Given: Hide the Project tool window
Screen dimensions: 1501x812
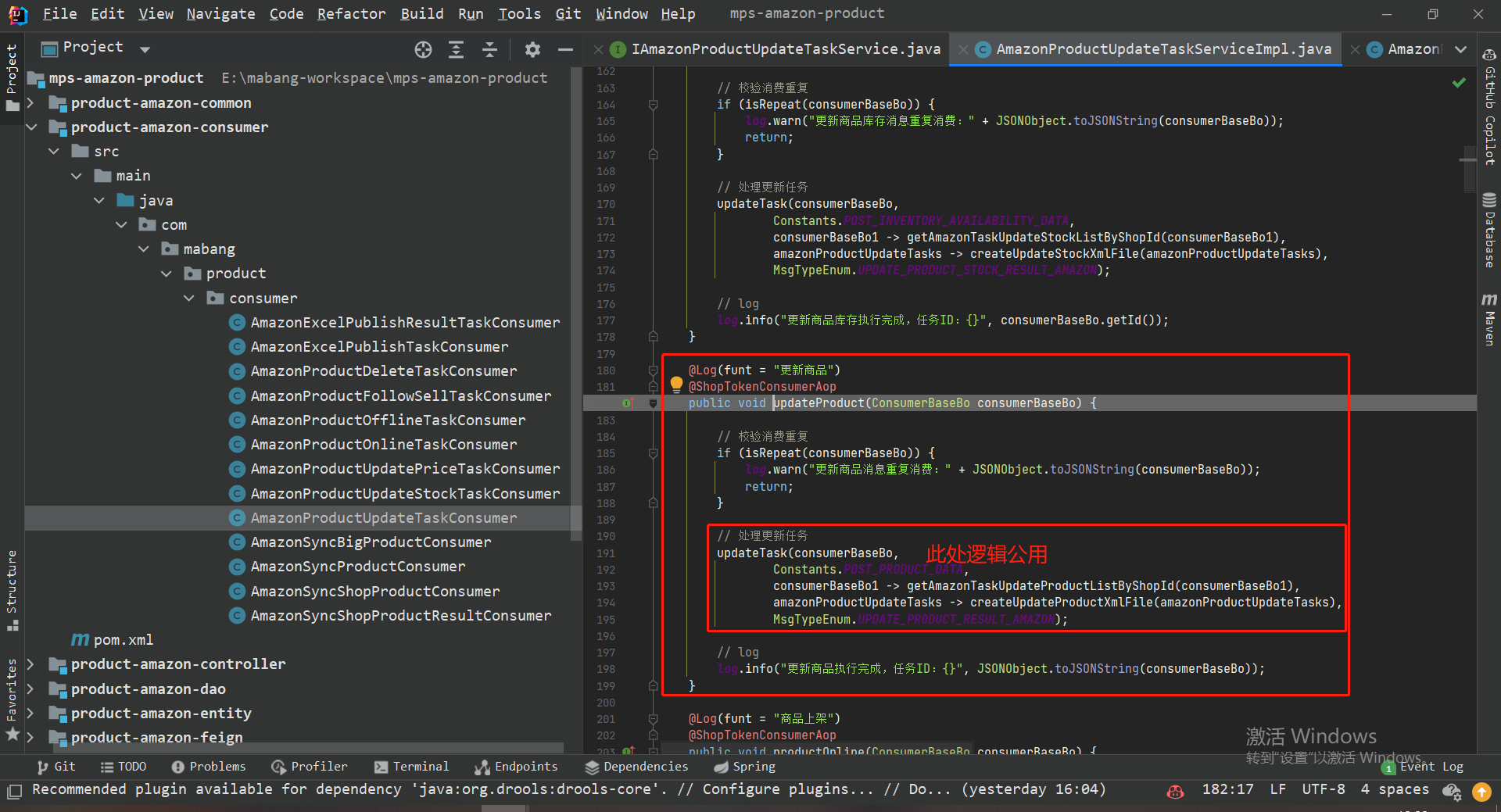Looking at the screenshot, I should tap(565, 50).
